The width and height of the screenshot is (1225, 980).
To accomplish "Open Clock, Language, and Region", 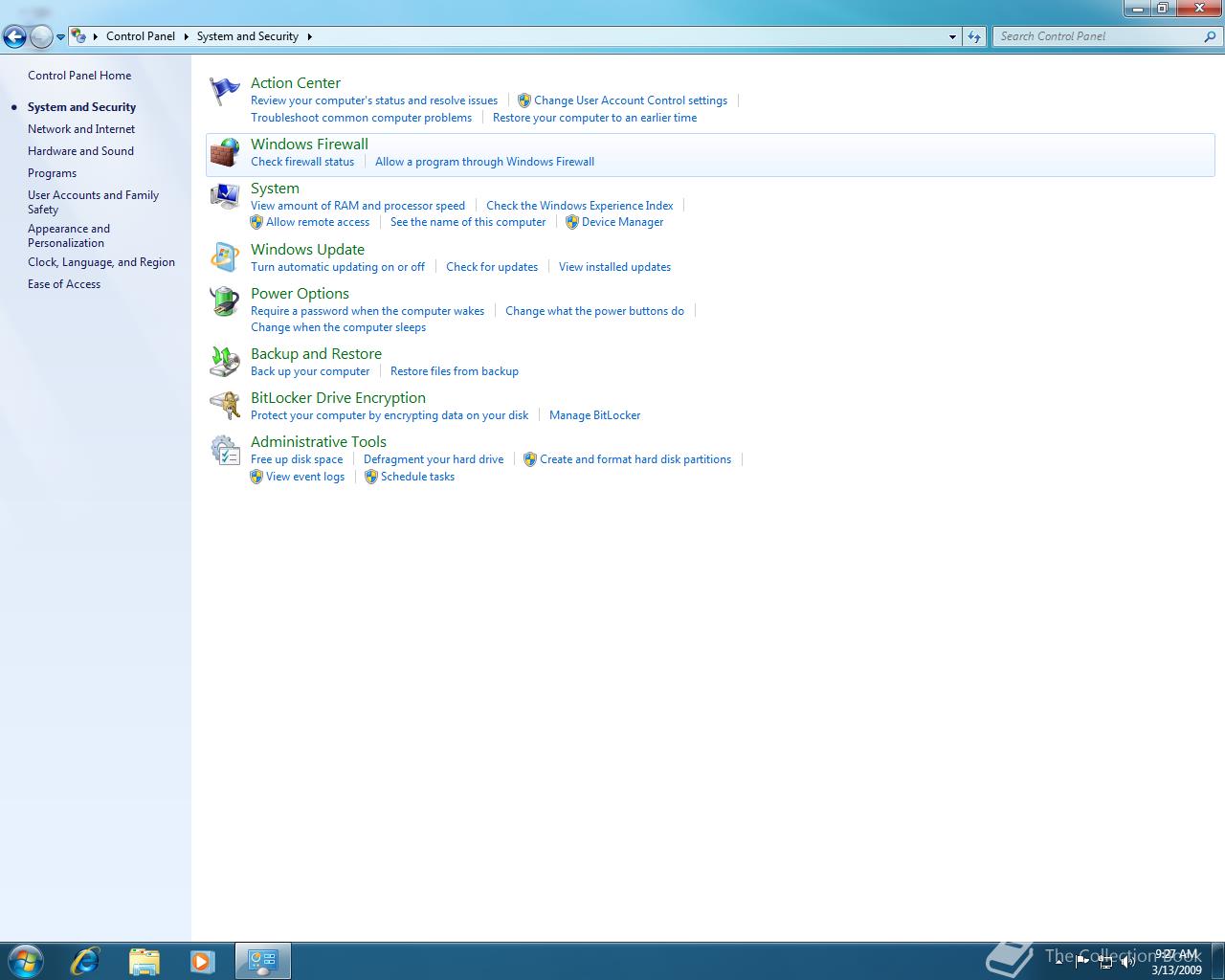I will pyautogui.click(x=101, y=262).
